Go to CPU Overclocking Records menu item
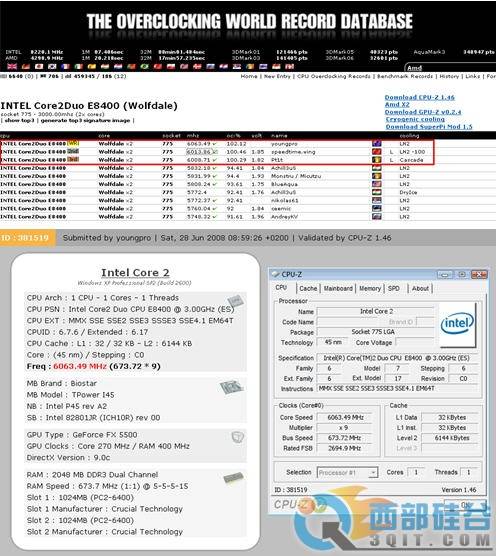 (x=333, y=76)
